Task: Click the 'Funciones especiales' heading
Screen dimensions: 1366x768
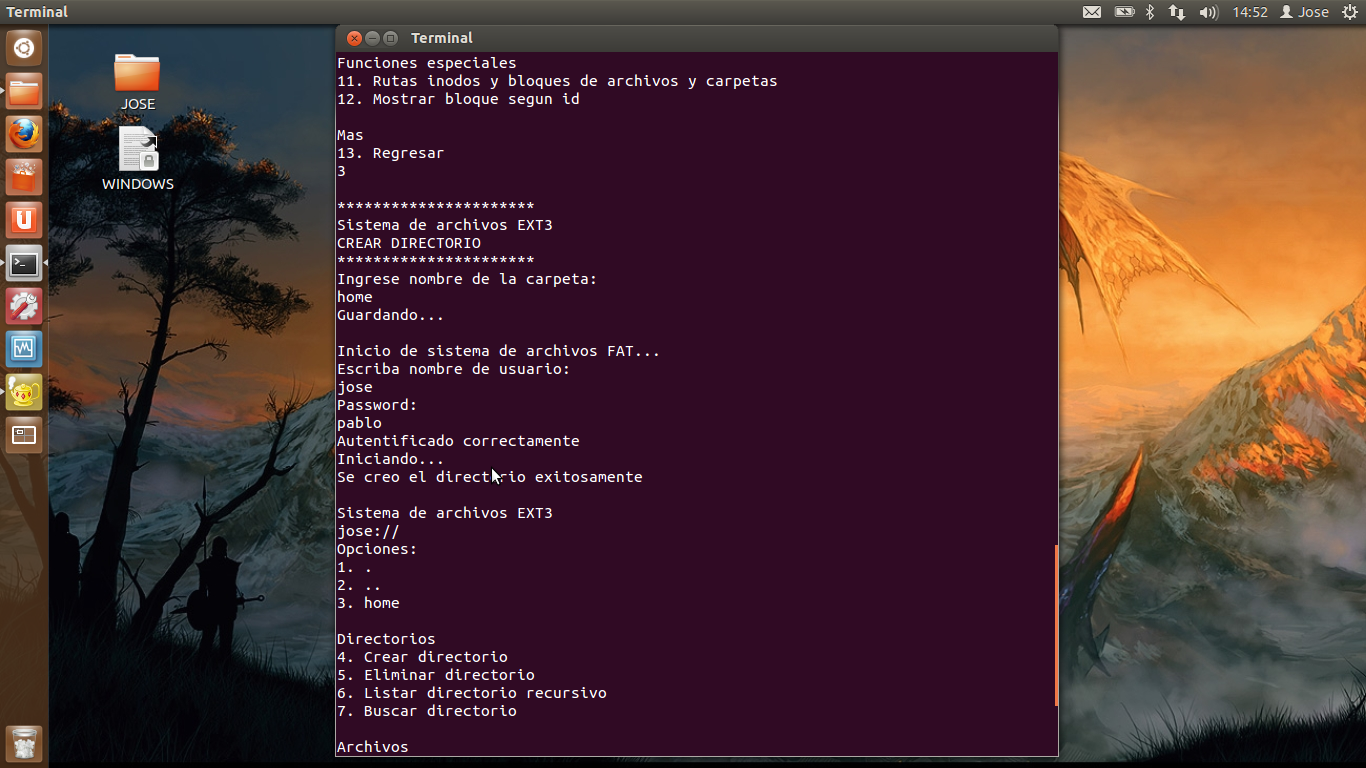Action: point(427,63)
